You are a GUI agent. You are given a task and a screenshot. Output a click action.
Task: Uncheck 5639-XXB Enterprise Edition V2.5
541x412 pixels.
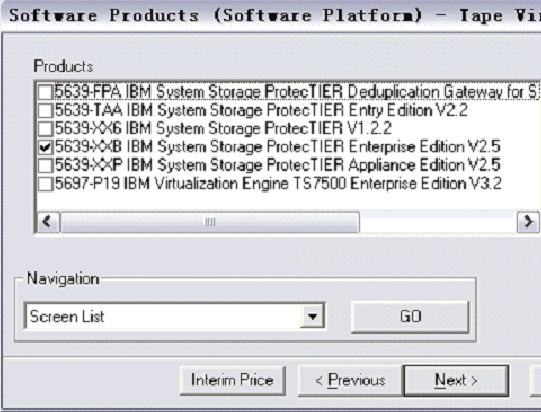click(45, 147)
